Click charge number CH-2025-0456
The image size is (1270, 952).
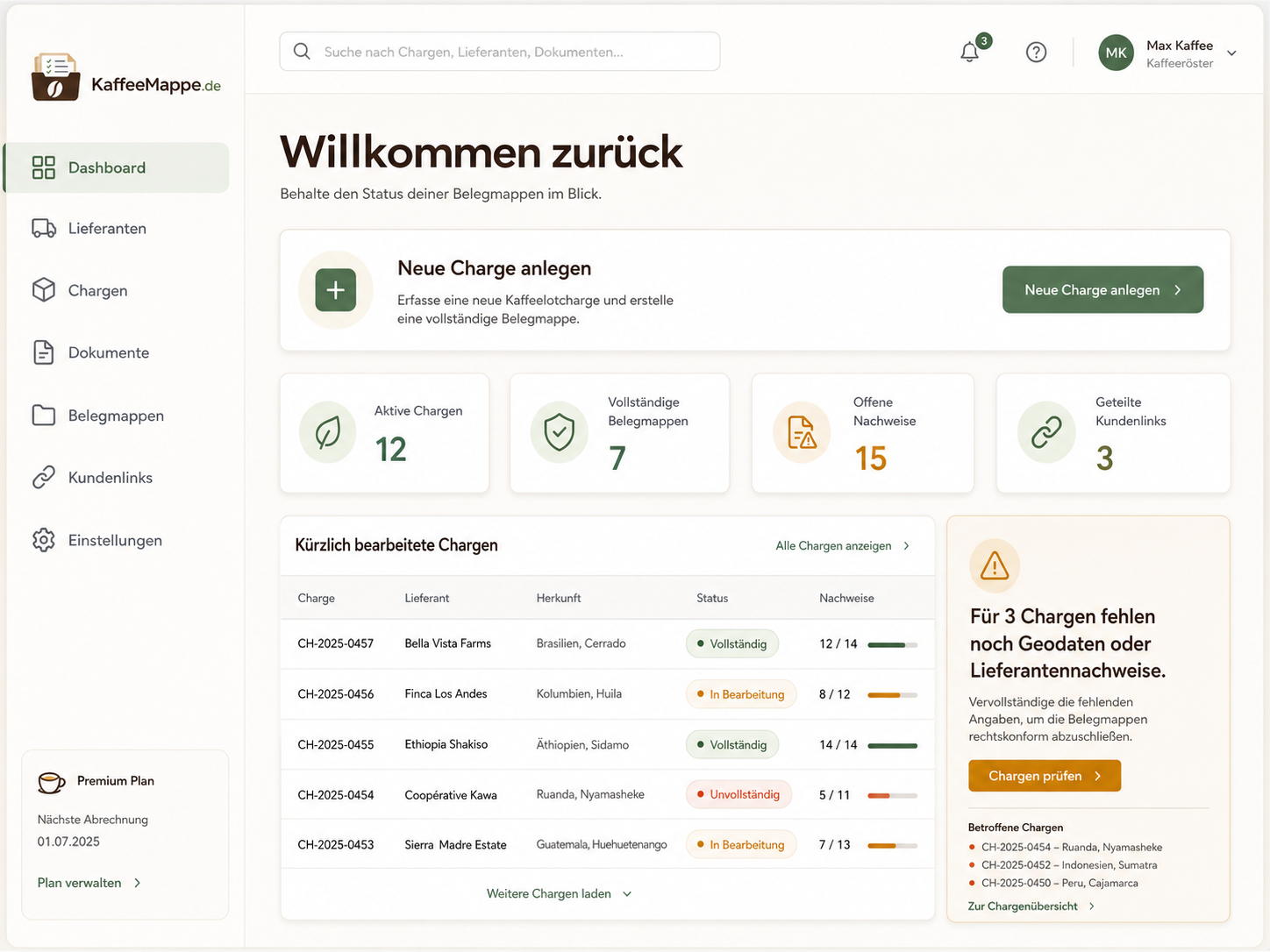pyautogui.click(x=336, y=694)
